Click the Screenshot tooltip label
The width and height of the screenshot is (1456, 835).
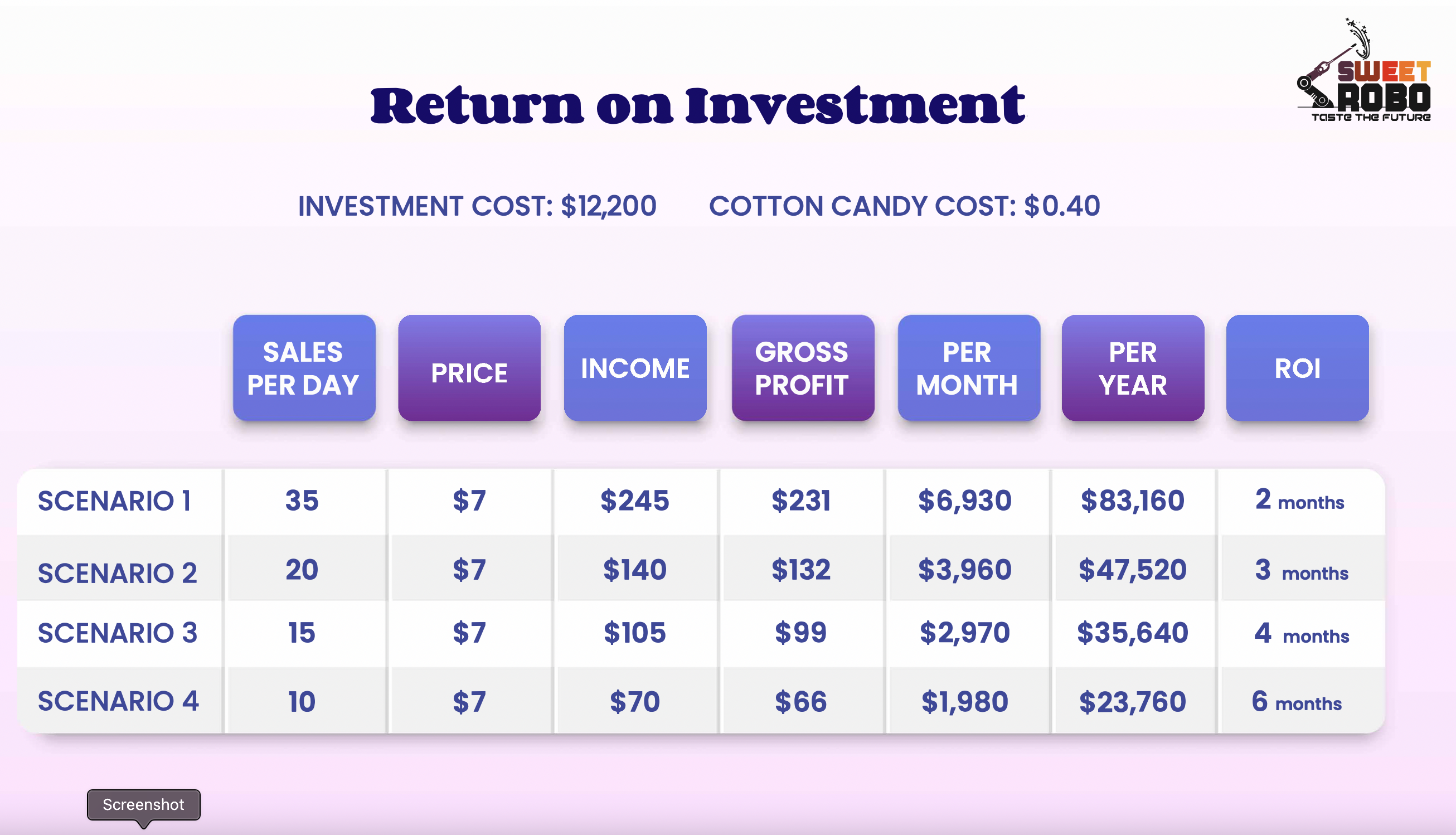click(x=143, y=804)
